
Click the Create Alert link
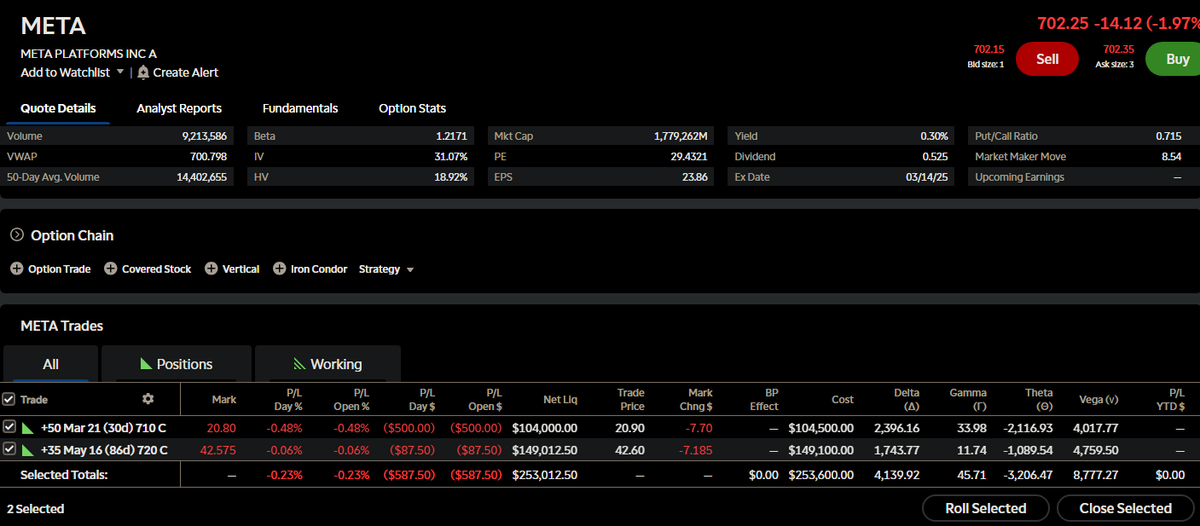coord(185,72)
